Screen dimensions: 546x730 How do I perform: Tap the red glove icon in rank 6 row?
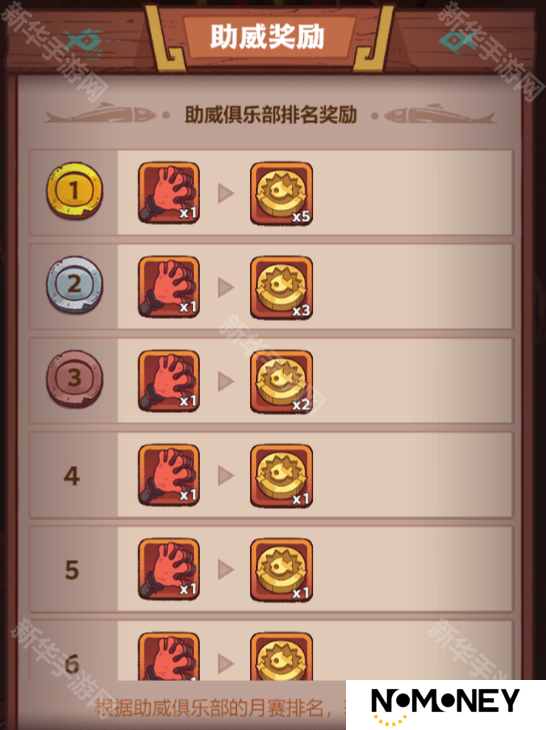[x=169, y=656]
